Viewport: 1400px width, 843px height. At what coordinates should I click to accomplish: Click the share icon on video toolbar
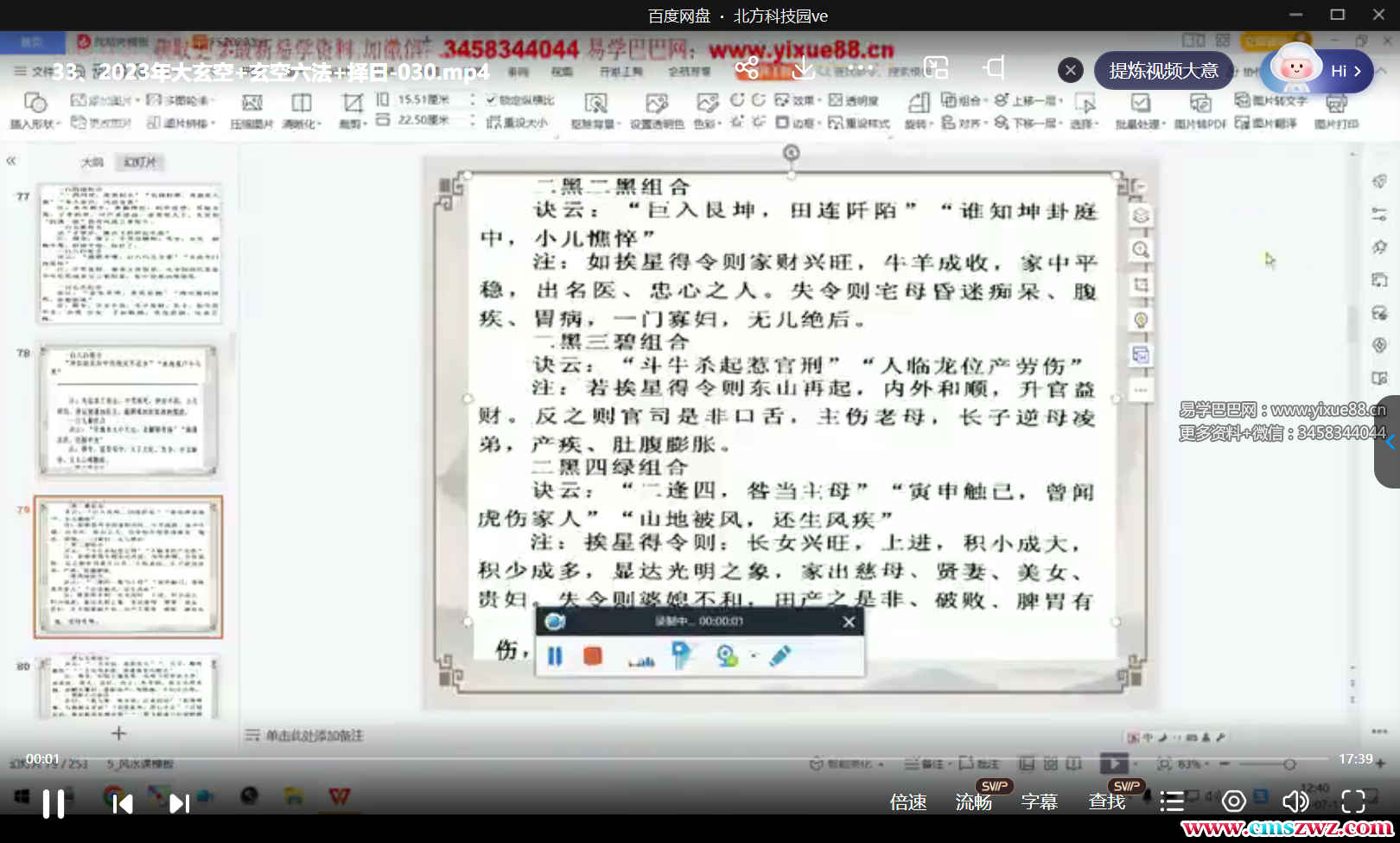pyautogui.click(x=747, y=68)
